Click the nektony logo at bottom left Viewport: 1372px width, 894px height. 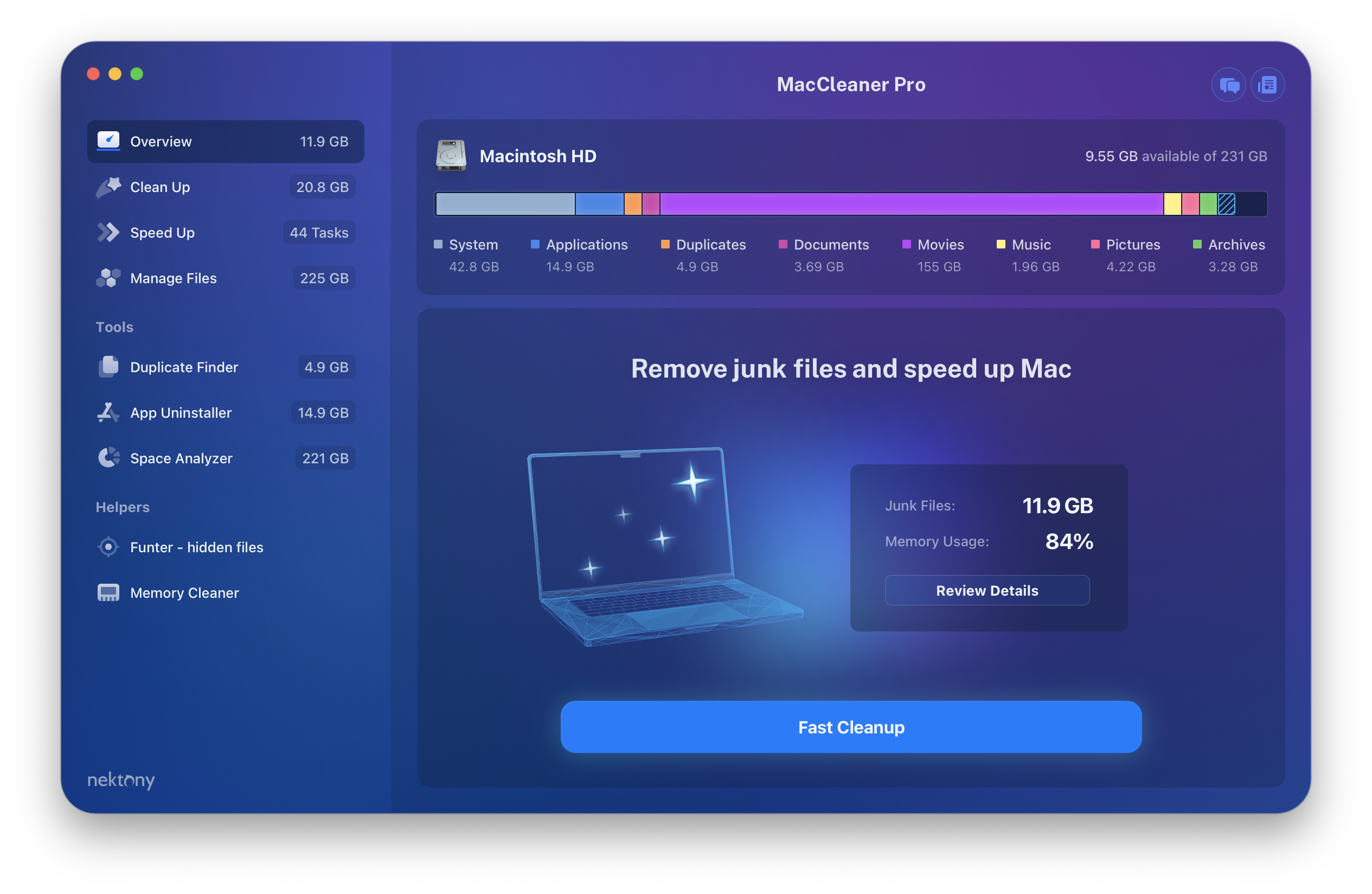tap(121, 781)
